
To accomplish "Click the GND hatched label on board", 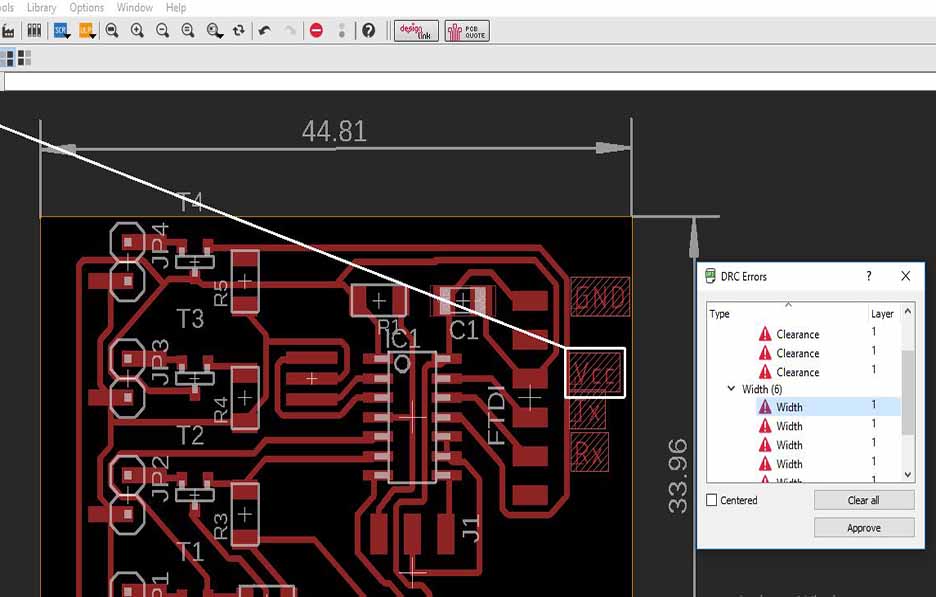I will click(600, 297).
